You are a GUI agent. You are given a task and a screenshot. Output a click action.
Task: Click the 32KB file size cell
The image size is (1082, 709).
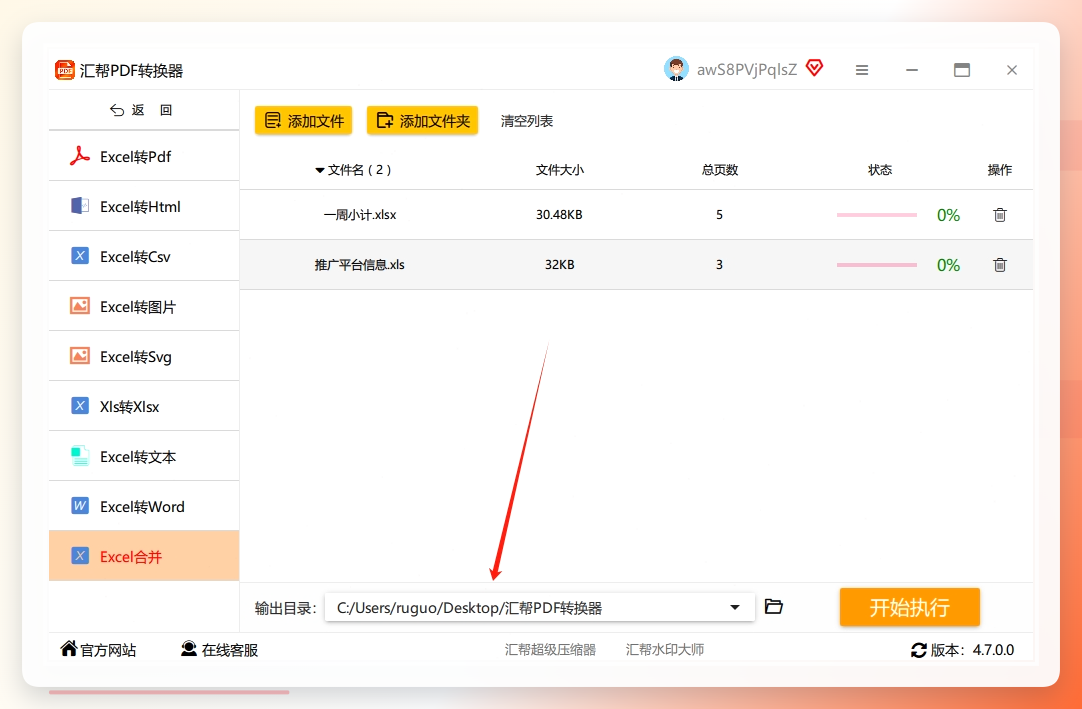click(560, 264)
